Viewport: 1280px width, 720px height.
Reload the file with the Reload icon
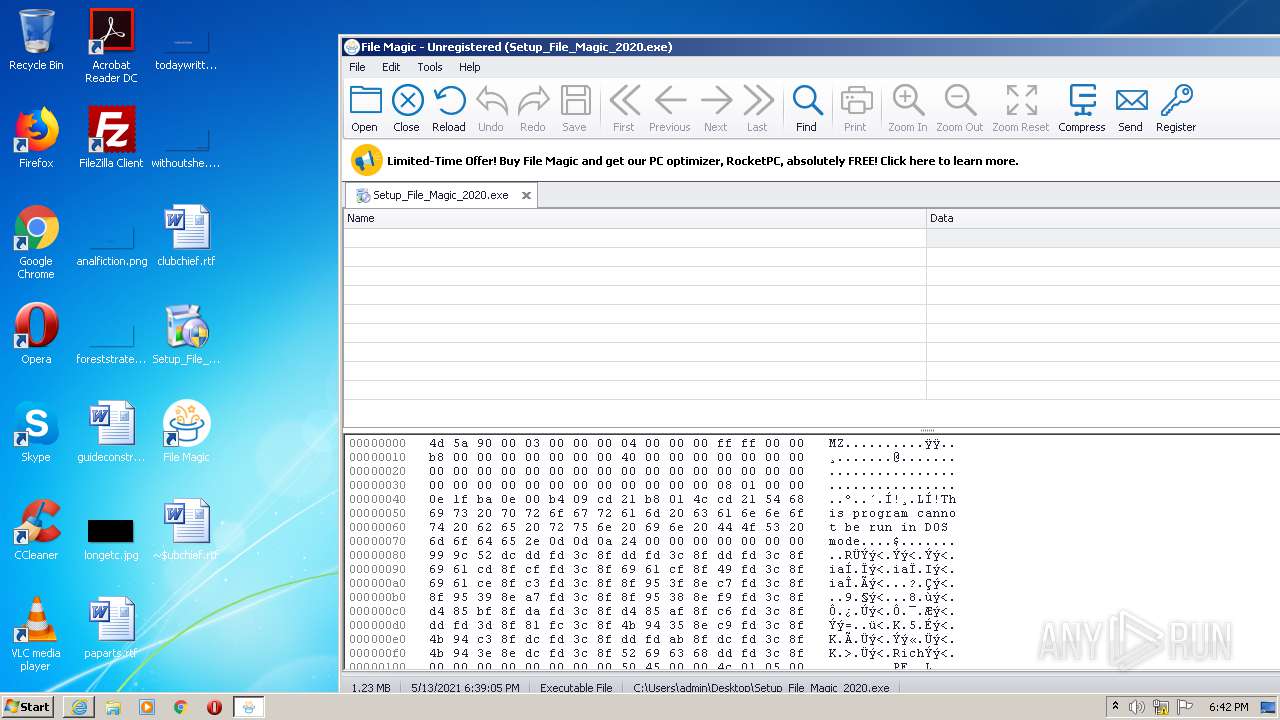pyautogui.click(x=449, y=108)
